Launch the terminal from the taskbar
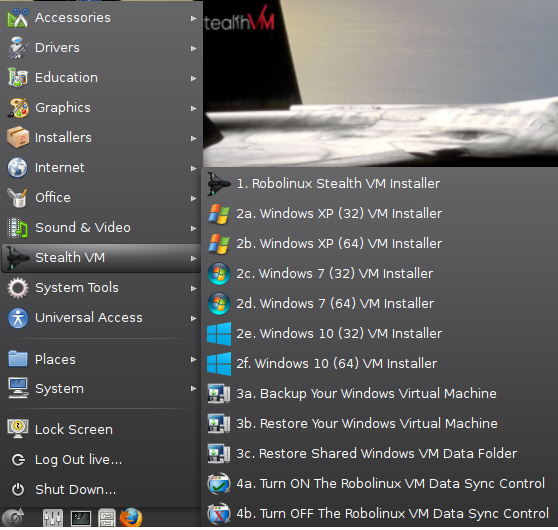The height and width of the screenshot is (530, 558). coord(81,518)
